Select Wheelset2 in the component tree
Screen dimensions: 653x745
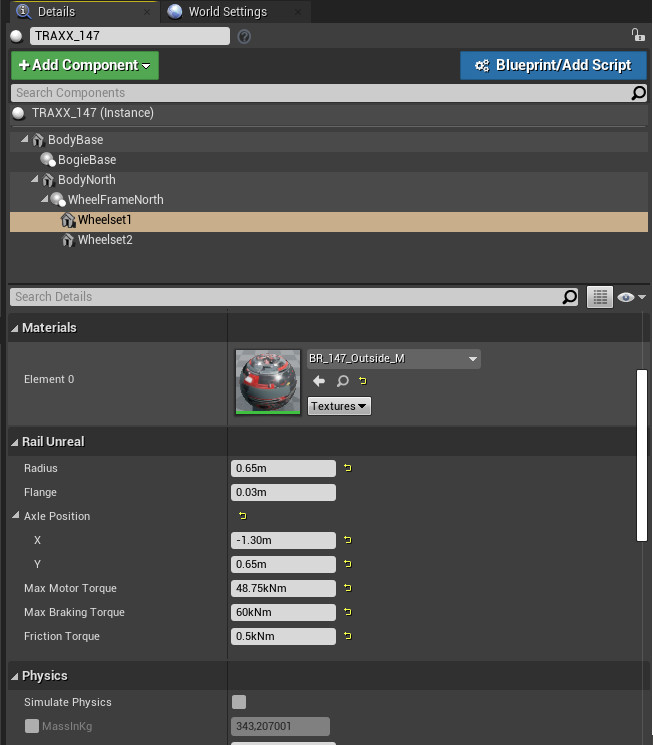coord(105,240)
